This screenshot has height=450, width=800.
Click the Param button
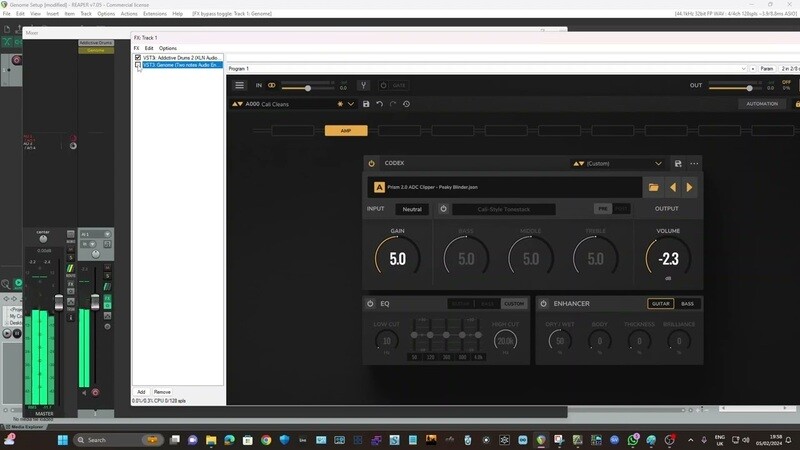point(767,68)
